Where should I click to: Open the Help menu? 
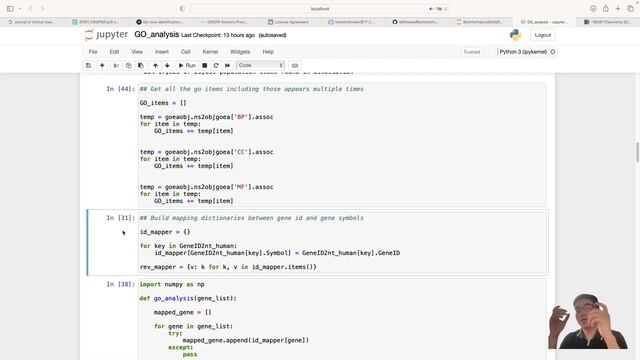[x=268, y=52]
